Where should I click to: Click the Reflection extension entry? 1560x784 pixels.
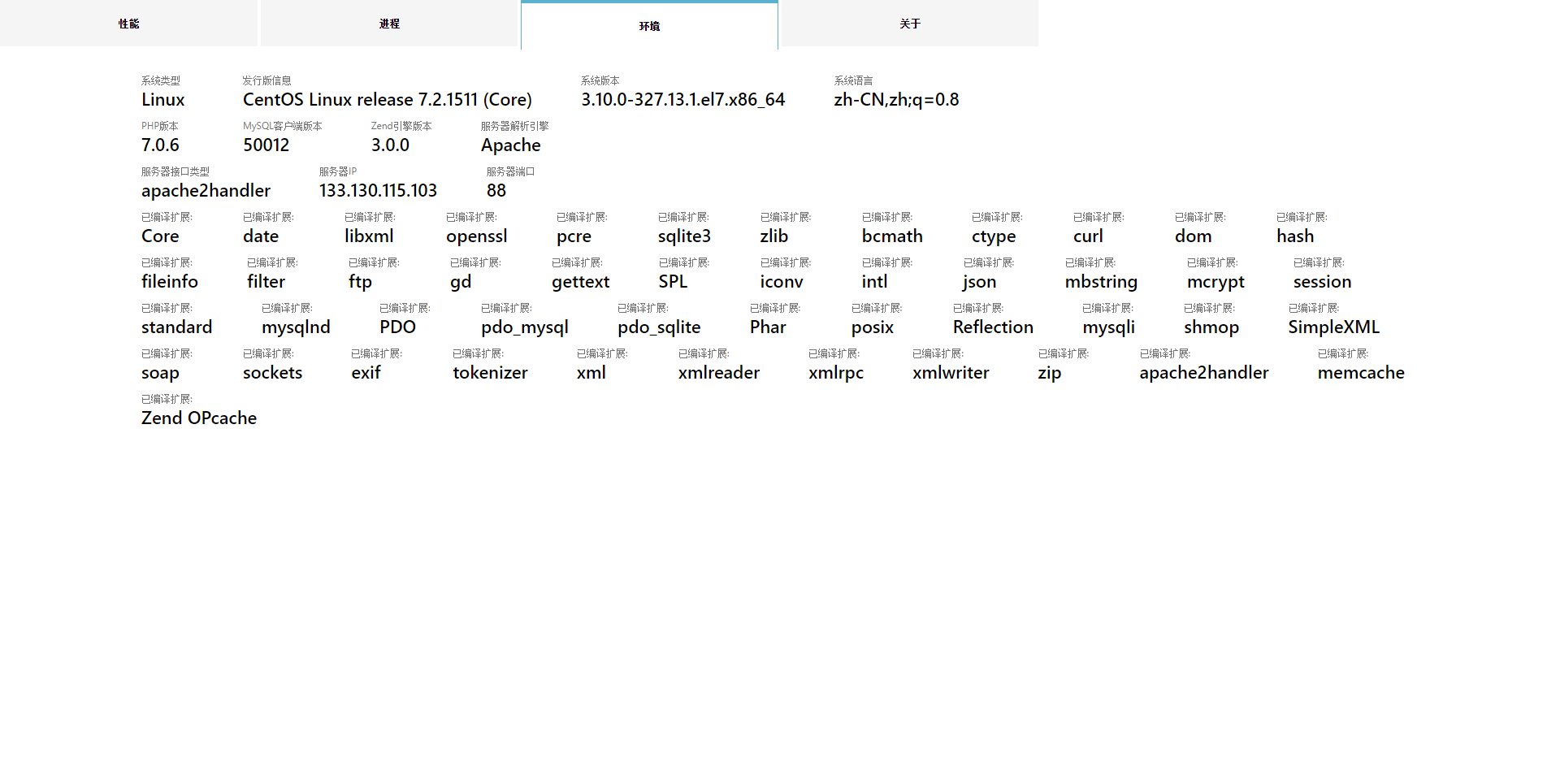point(993,327)
